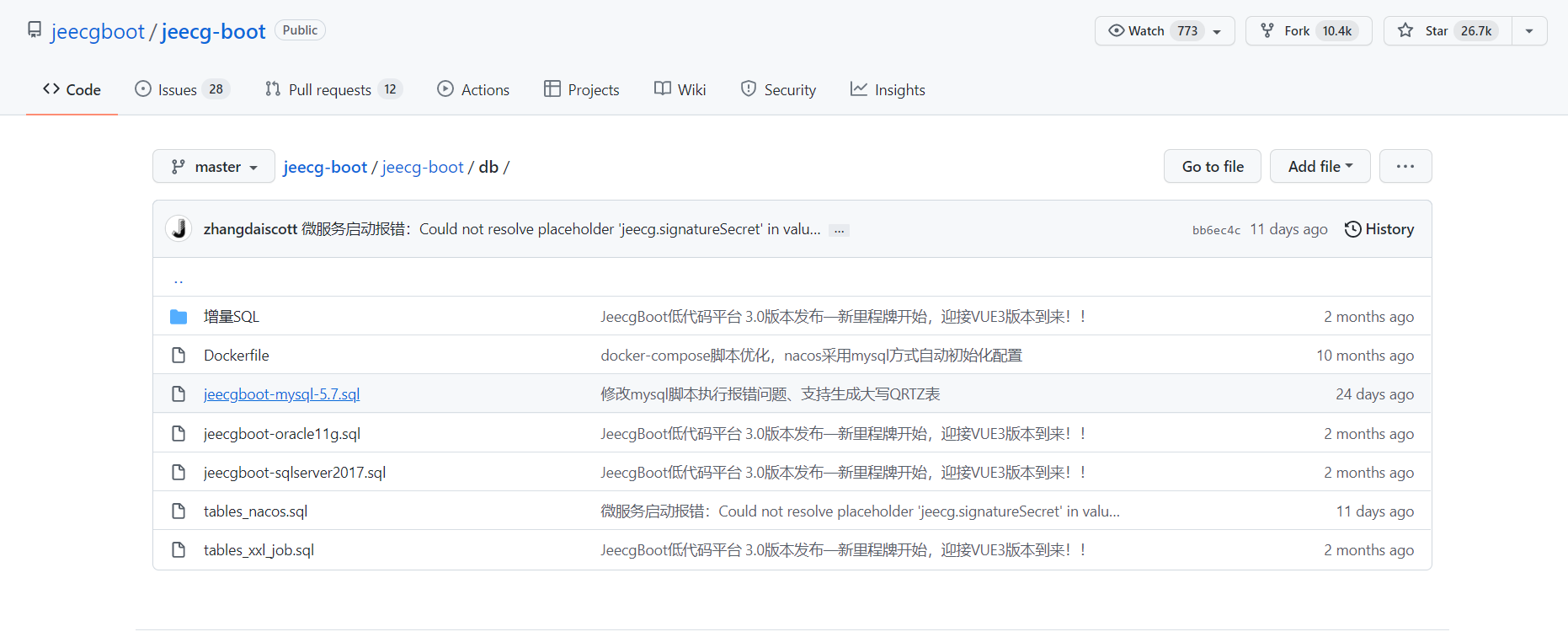This screenshot has width=1568, height=637.
Task: Click the folder icon for 增量SQL
Action: [x=179, y=317]
